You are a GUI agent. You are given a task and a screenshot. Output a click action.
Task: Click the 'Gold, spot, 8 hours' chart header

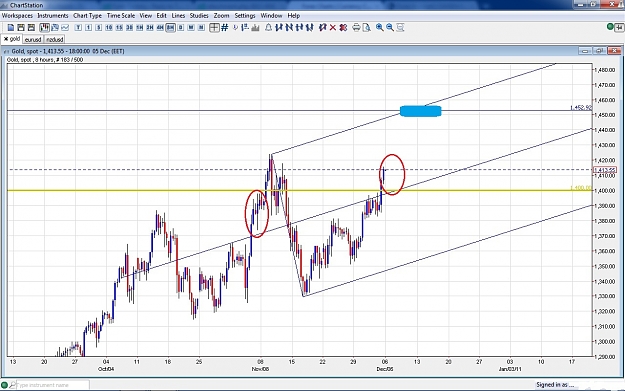click(45, 60)
